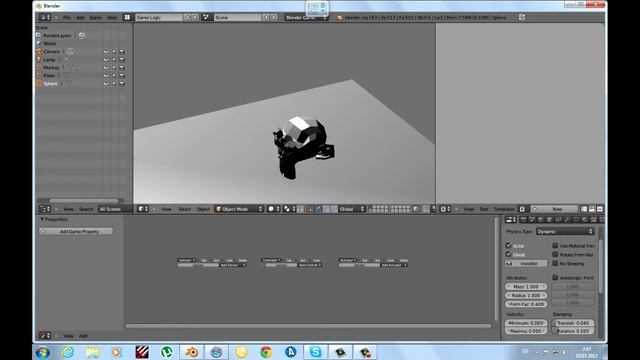The image size is (640, 360).
Task: Open the Blender Game engine dropdown
Action: pyautogui.click(x=306, y=18)
